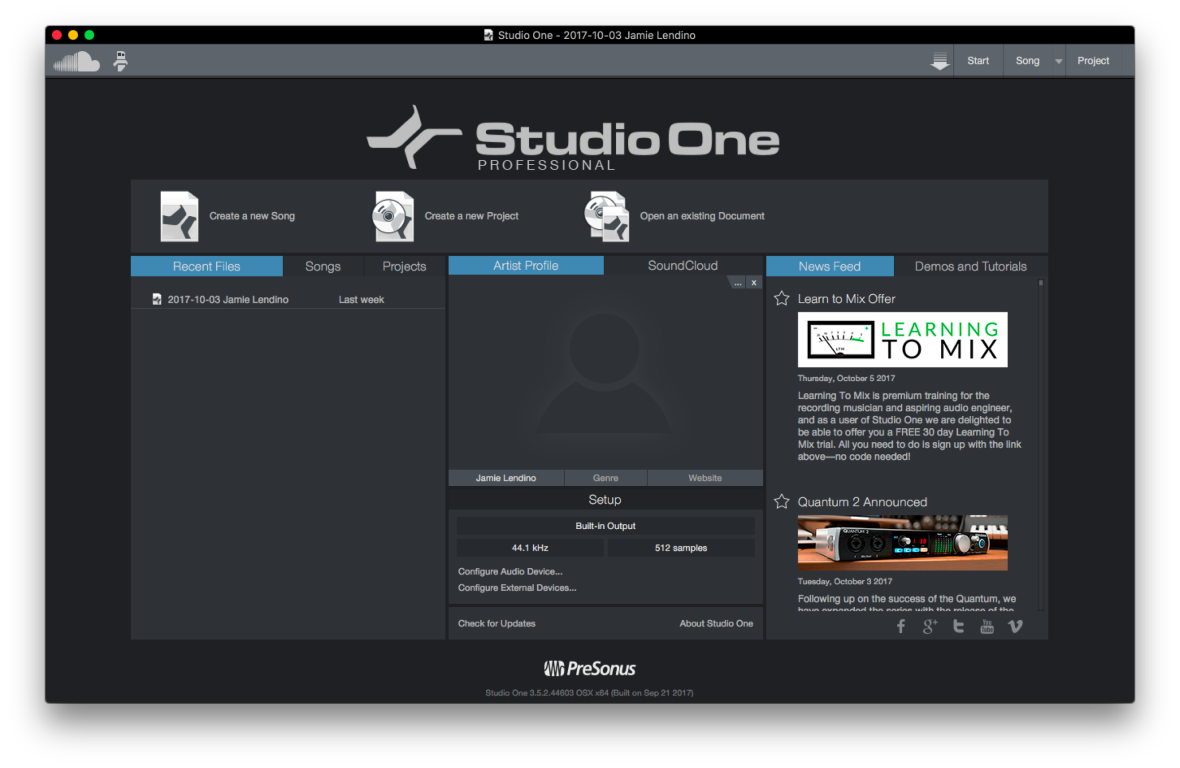Click the SoundCloud cloud icon in toolbar
This screenshot has height=768, width=1180.
click(x=76, y=62)
